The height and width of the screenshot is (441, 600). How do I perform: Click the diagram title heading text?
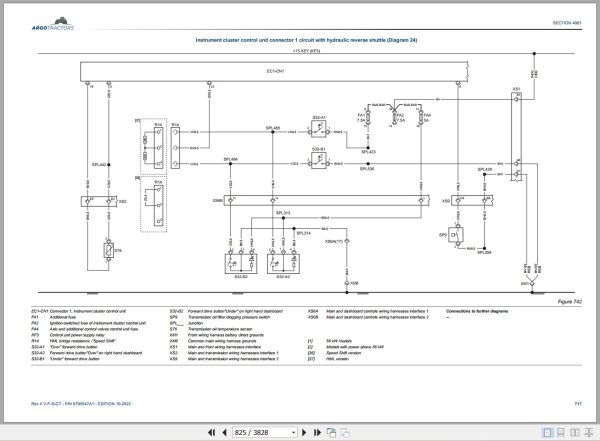pos(306,40)
